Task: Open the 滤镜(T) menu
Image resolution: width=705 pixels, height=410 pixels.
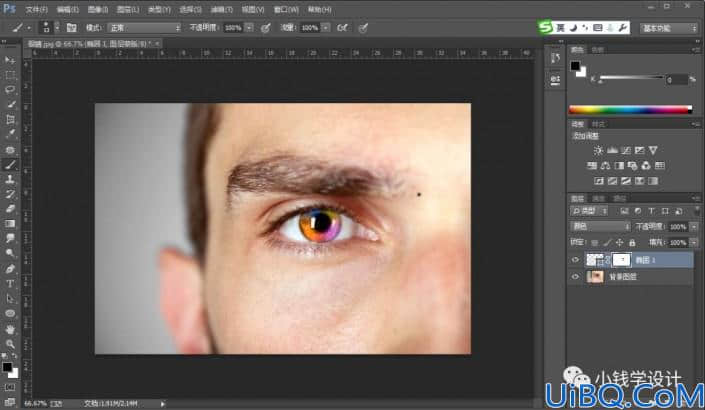Action: tap(222, 9)
